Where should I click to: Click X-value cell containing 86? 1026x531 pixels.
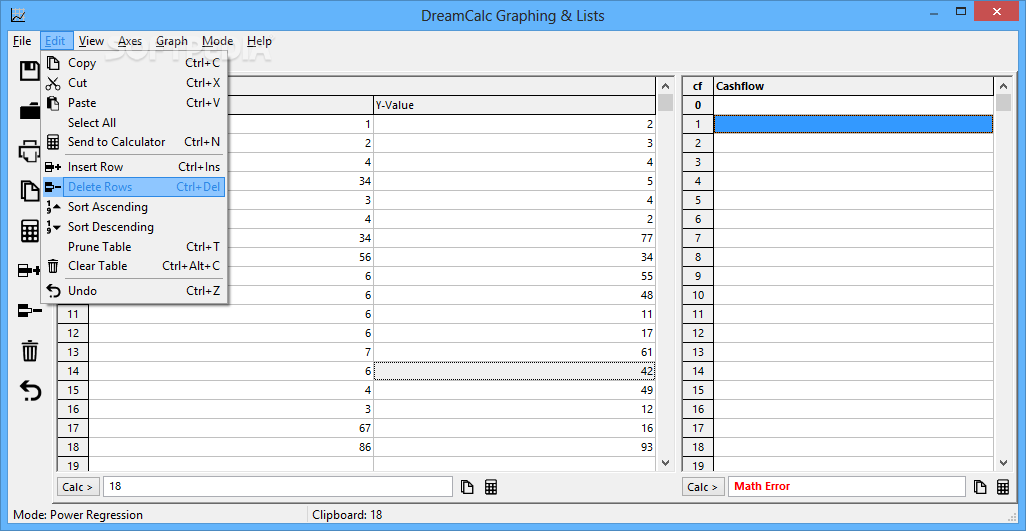coord(231,447)
